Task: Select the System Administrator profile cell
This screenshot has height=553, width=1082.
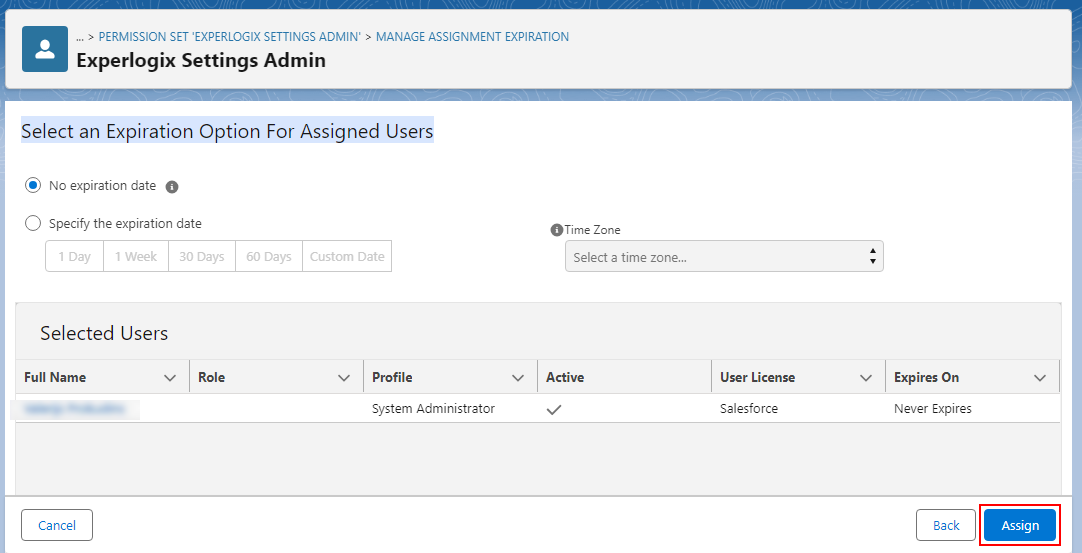Action: pyautogui.click(x=433, y=409)
